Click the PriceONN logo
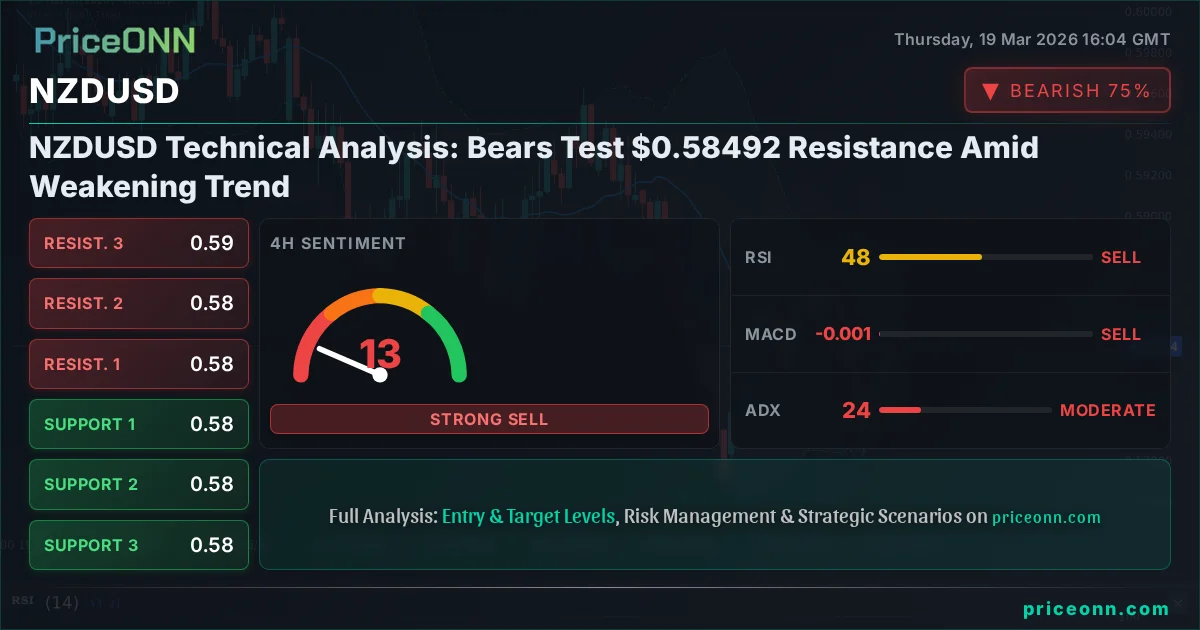Screen dimensions: 1200x630 click(x=114, y=40)
